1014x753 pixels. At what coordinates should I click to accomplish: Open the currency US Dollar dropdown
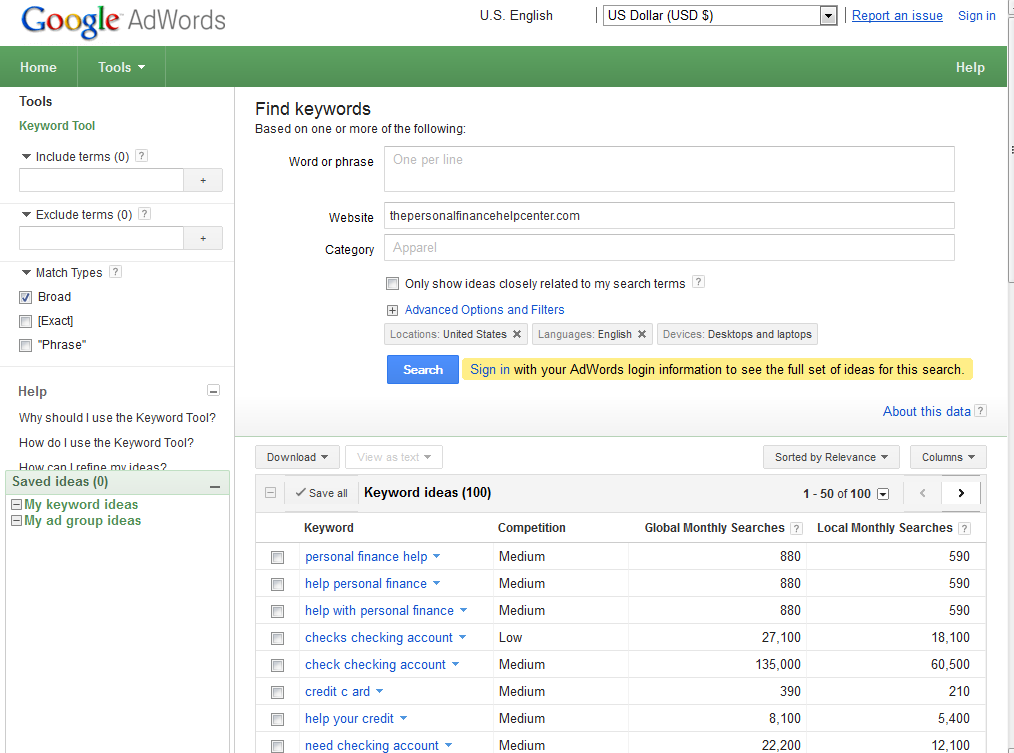click(827, 15)
